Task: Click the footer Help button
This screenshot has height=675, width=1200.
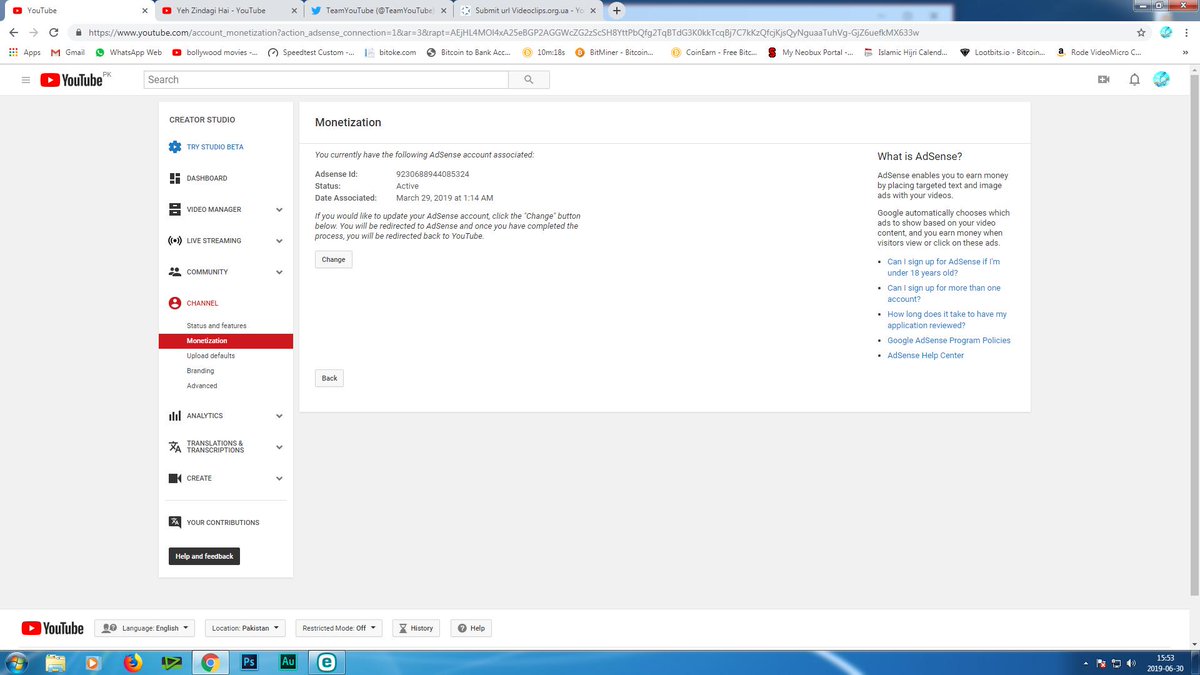Action: pyautogui.click(x=471, y=628)
